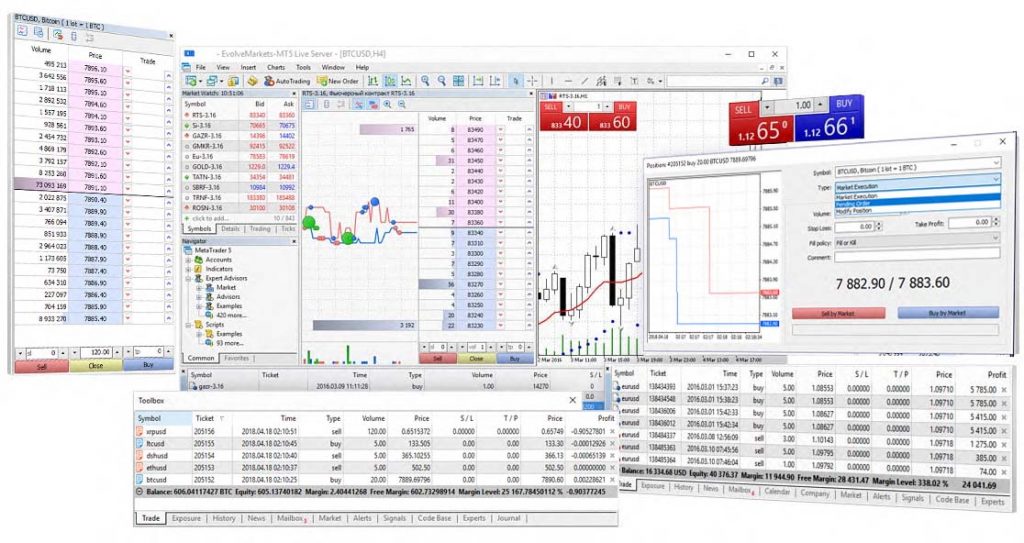Select the bar chart icon in toolbar

(x=373, y=81)
